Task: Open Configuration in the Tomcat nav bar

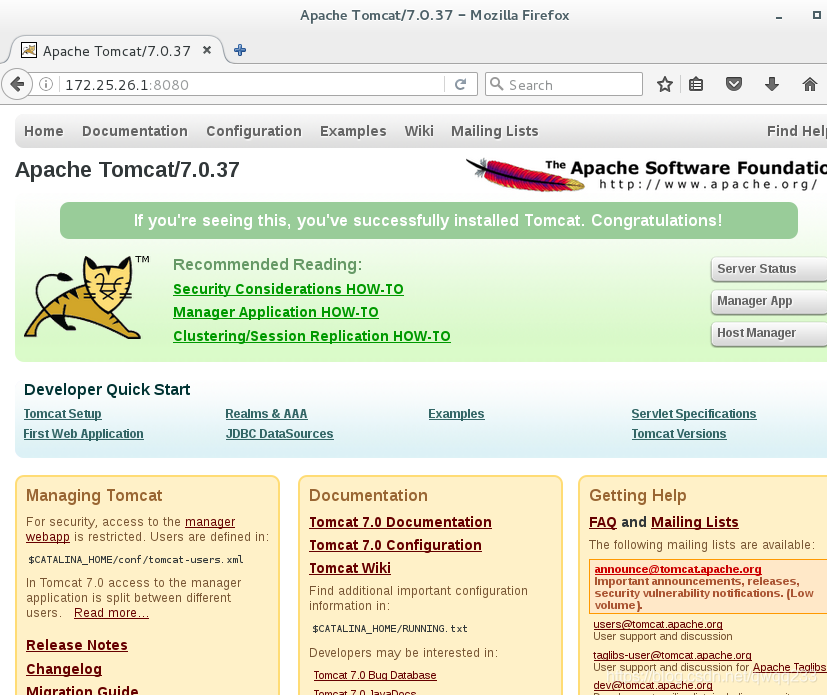Action: pos(254,131)
